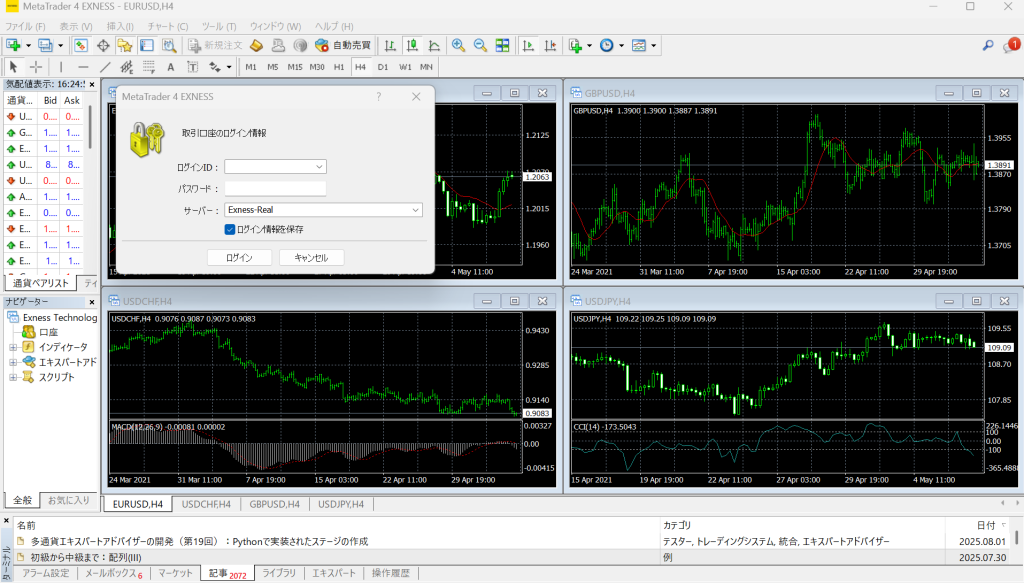The width and height of the screenshot is (1024, 583).
Task: Select the crosshair tool
Action: tap(36, 67)
